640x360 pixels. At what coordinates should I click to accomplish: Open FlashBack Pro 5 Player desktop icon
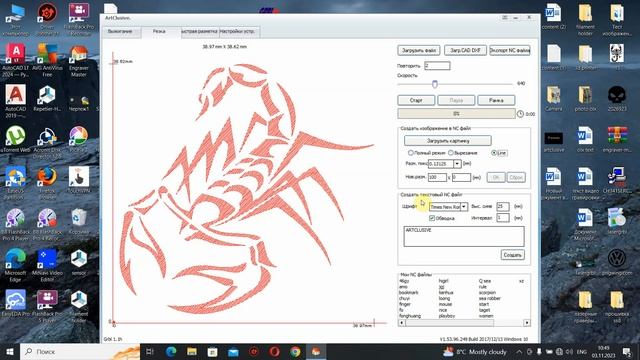47,305
